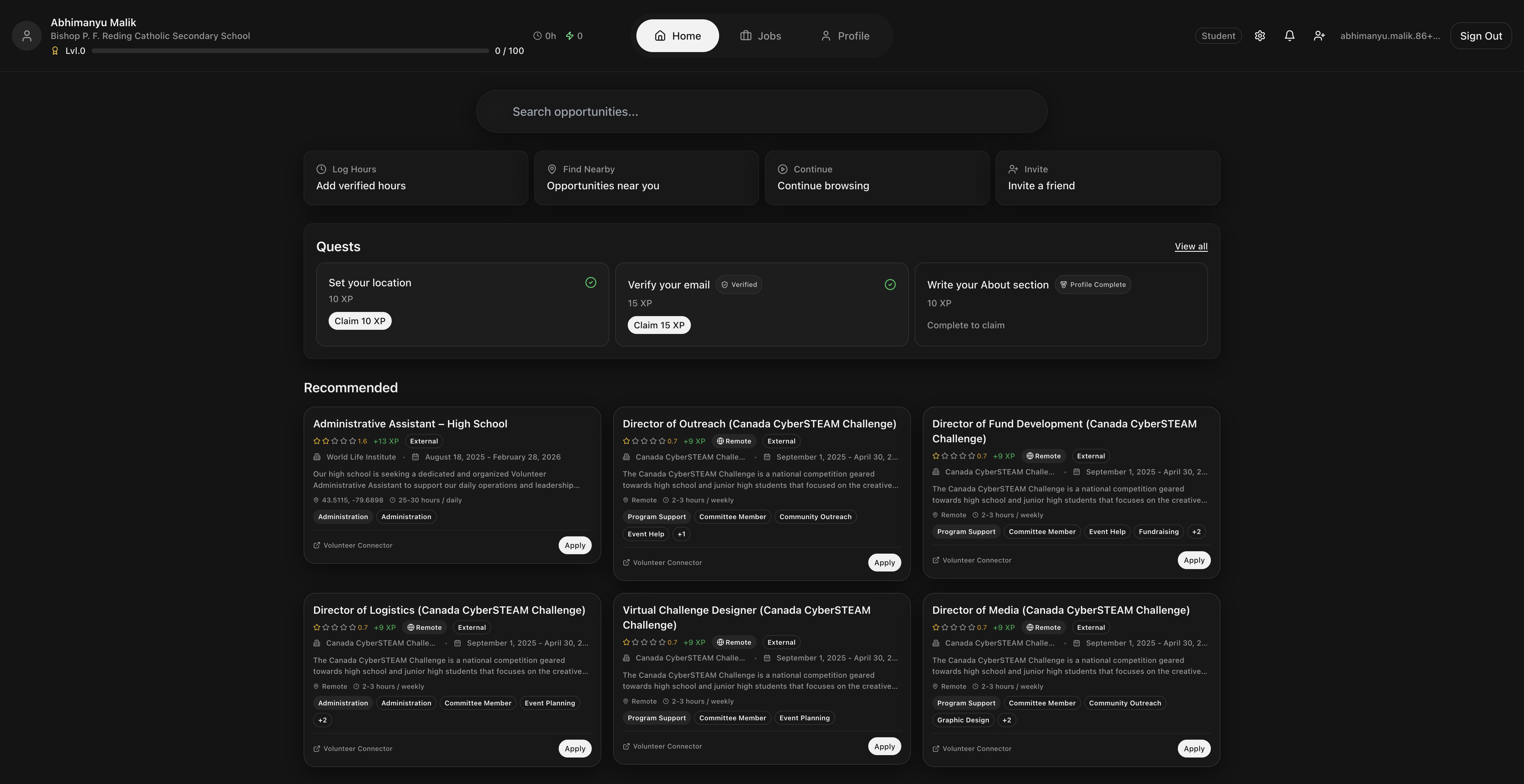
Task: Open the Invite a friend card
Action: click(1107, 177)
